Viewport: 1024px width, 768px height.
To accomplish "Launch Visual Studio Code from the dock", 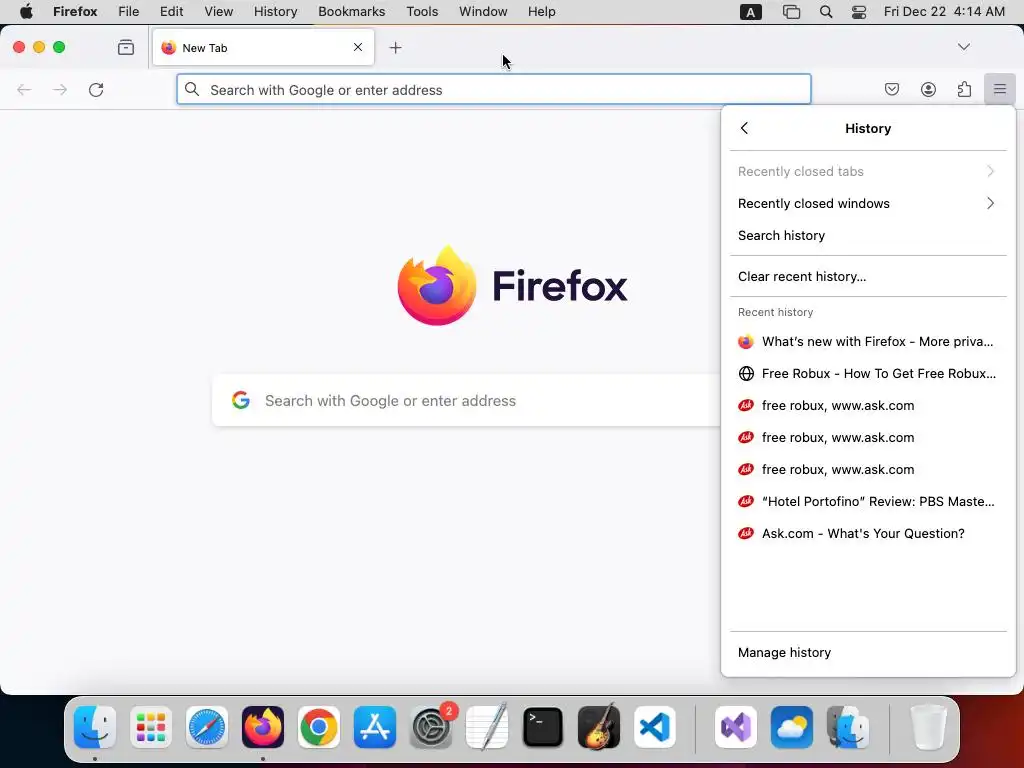I will [655, 727].
